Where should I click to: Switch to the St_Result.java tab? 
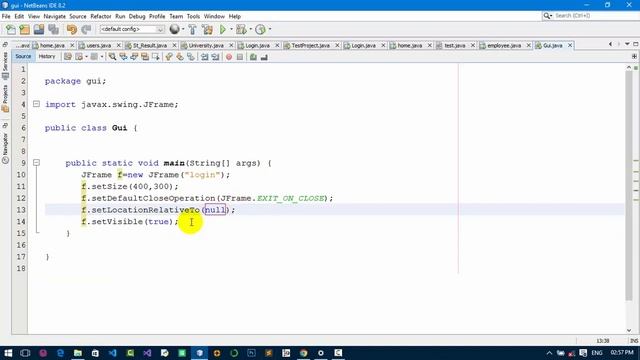pos(150,46)
